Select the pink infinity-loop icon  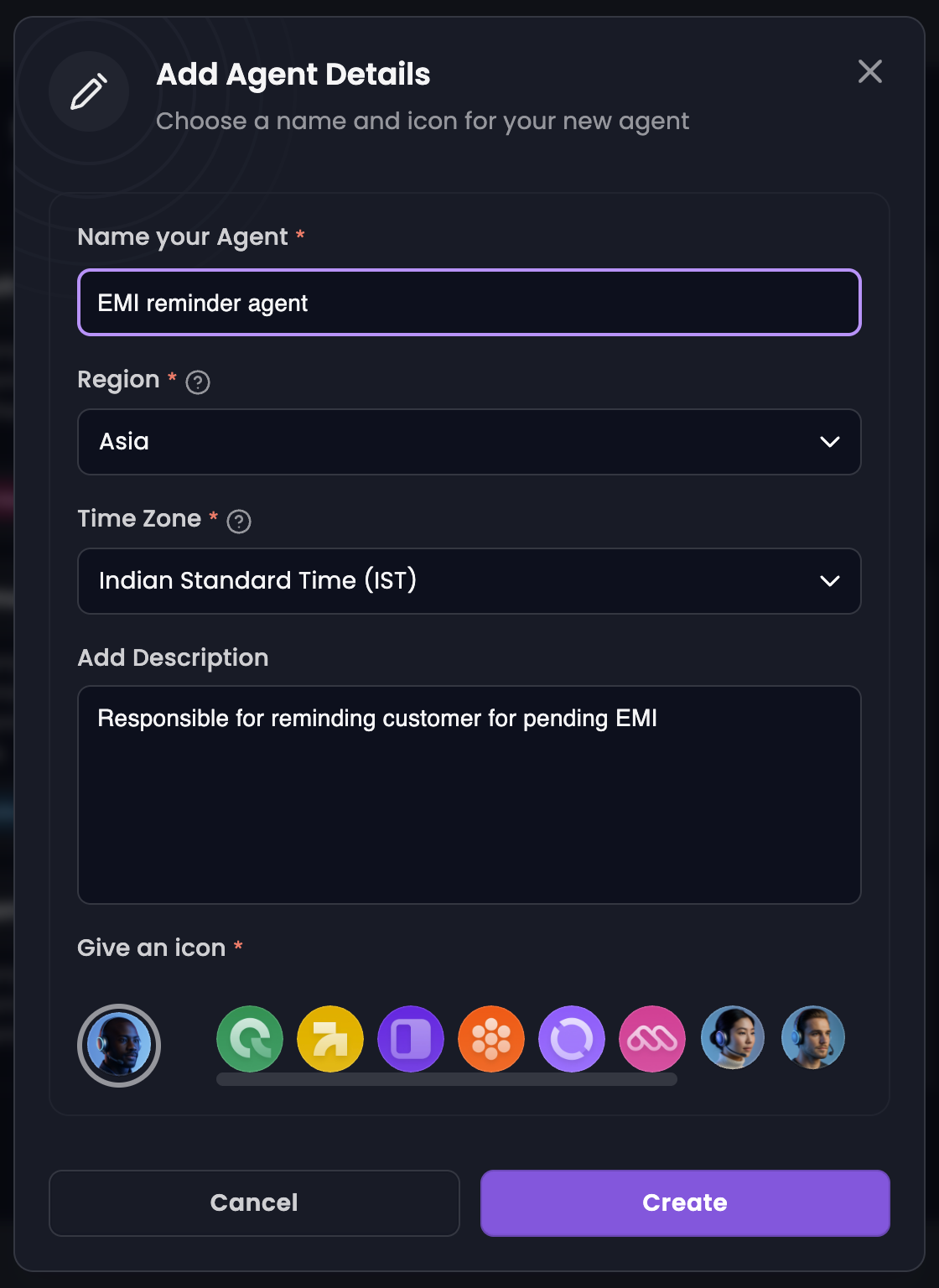pyautogui.click(x=651, y=1039)
